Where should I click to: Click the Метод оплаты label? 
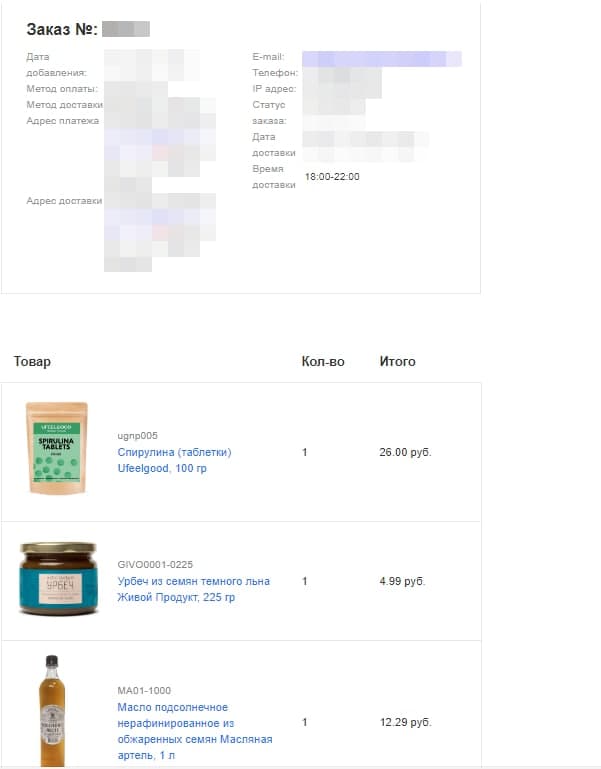click(x=62, y=89)
